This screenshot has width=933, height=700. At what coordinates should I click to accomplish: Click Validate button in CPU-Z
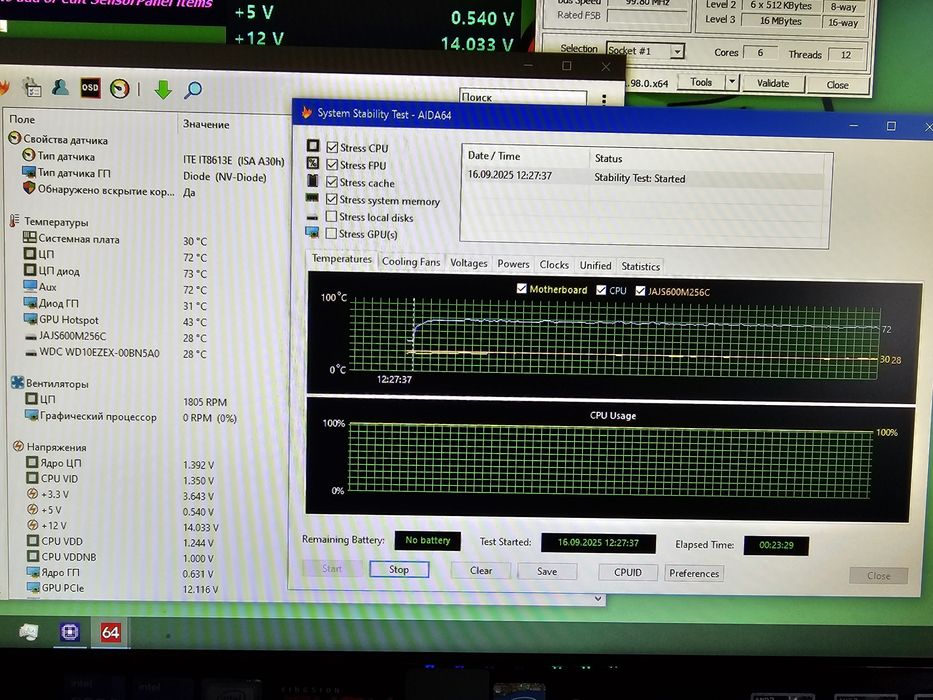coord(773,83)
